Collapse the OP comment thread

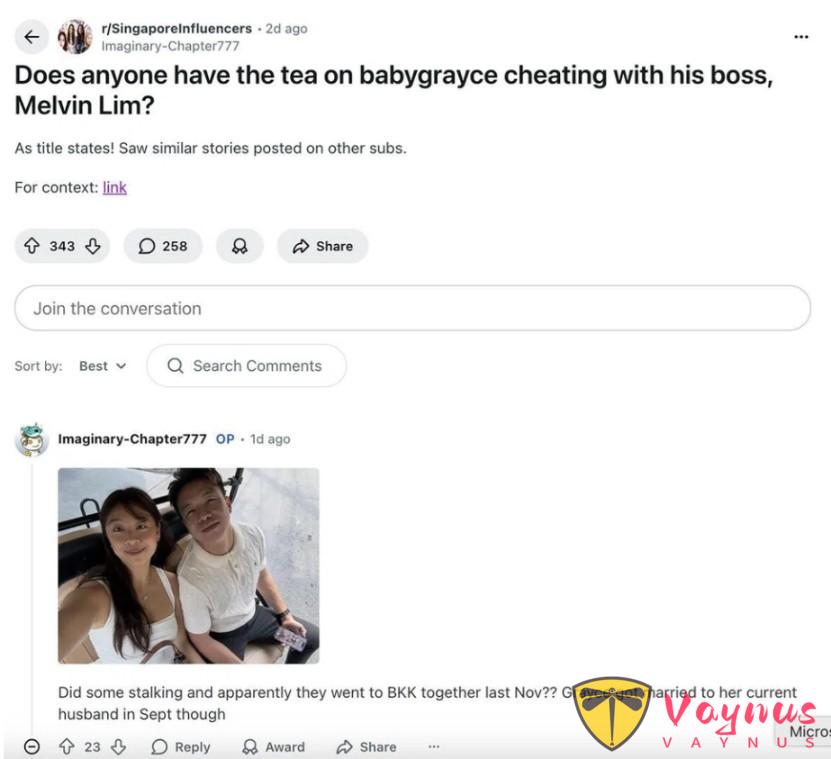point(32,747)
